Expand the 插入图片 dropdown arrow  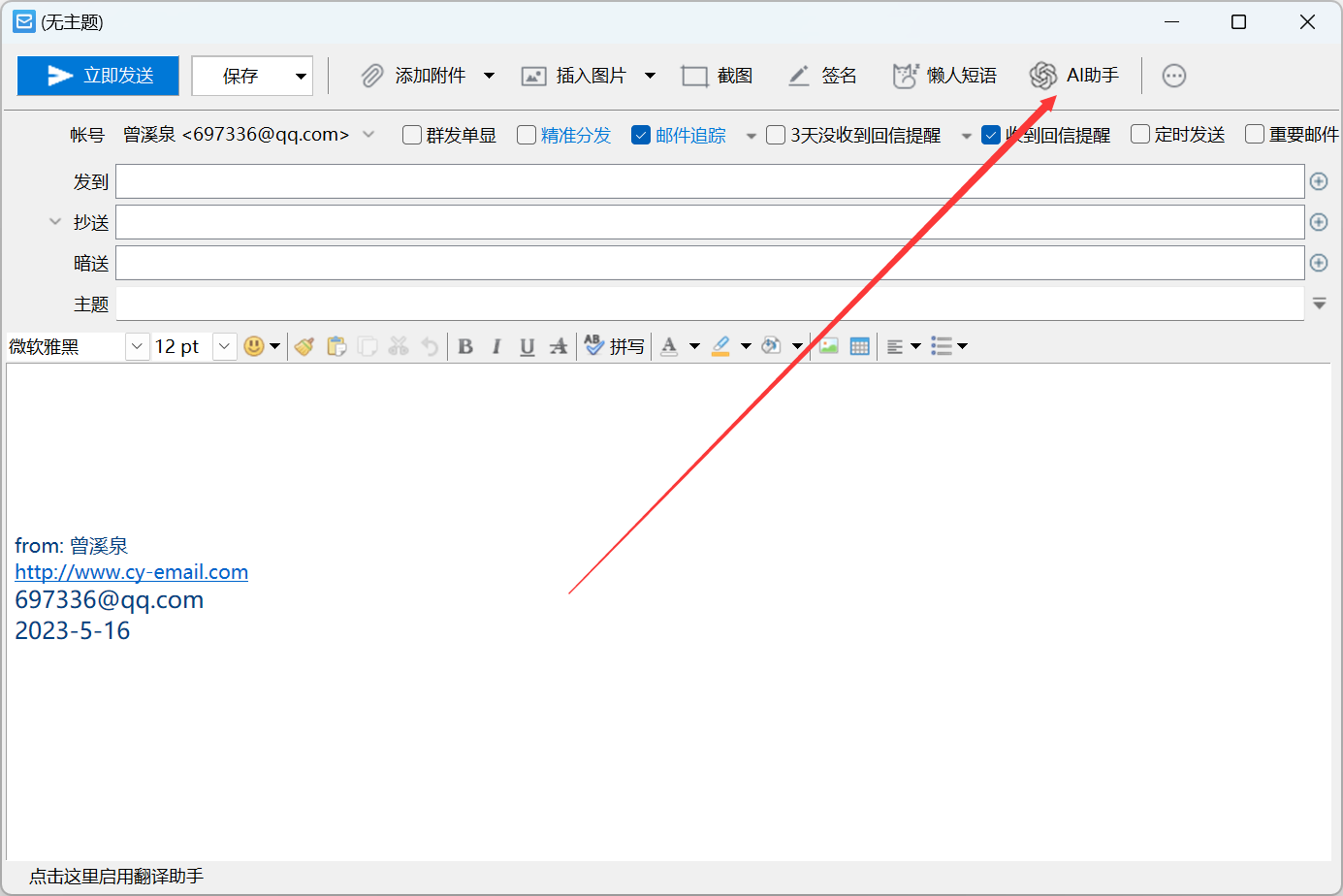650,76
